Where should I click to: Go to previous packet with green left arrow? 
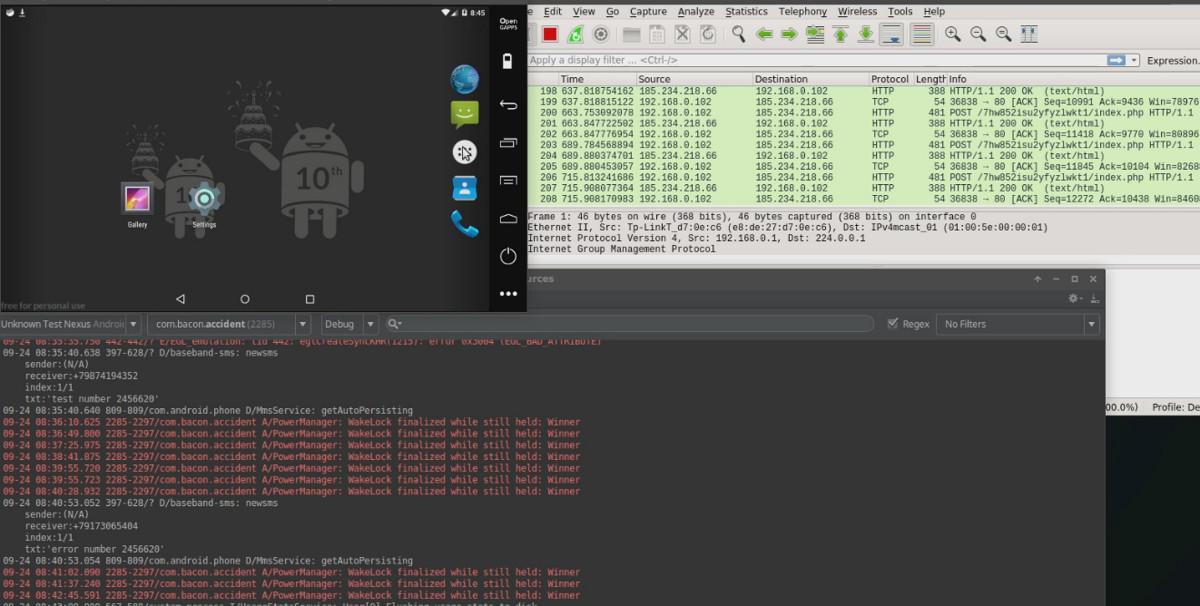pyautogui.click(x=764, y=34)
